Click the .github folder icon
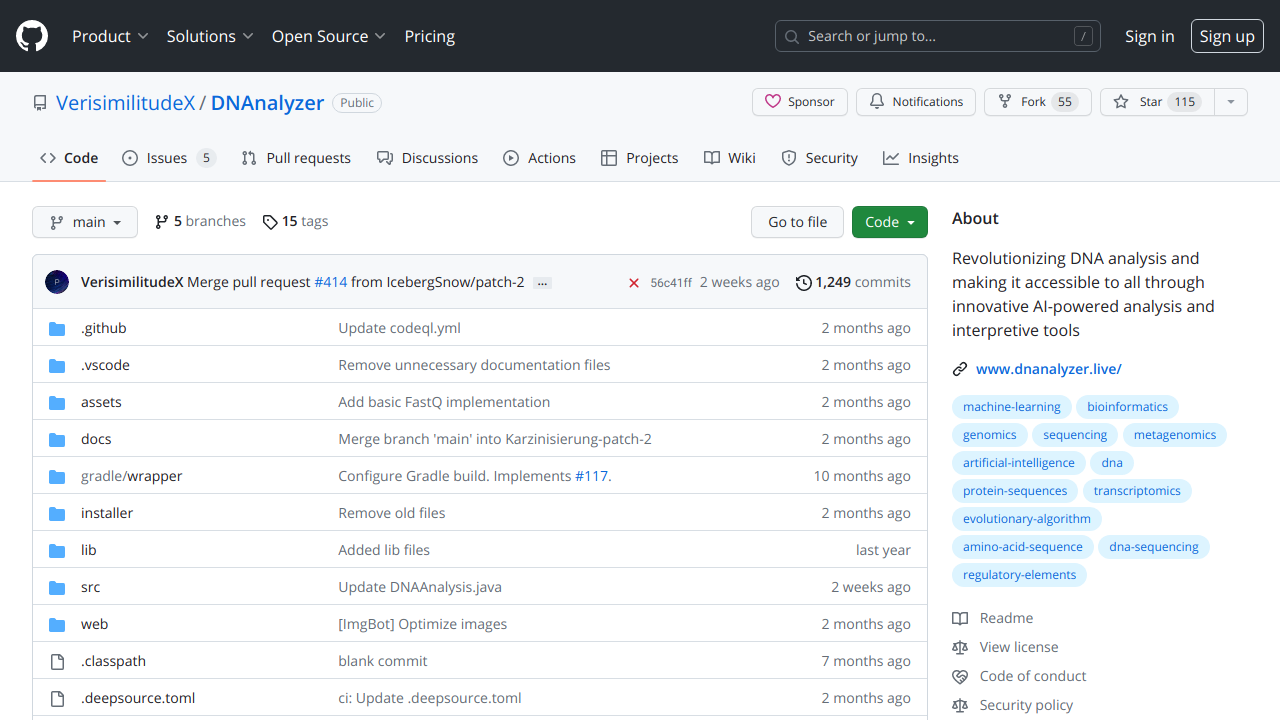Image resolution: width=1280 pixels, height=720 pixels. (57, 328)
